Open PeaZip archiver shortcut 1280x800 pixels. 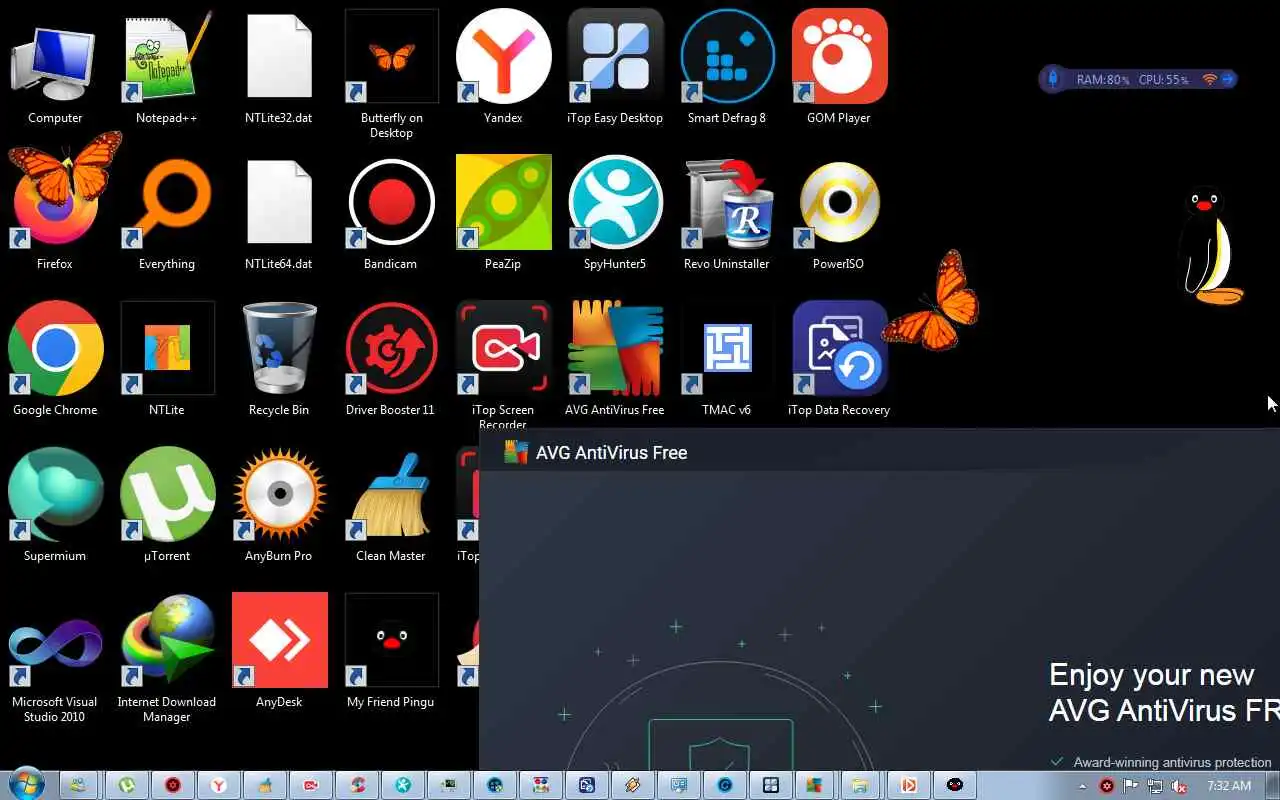[x=503, y=213]
